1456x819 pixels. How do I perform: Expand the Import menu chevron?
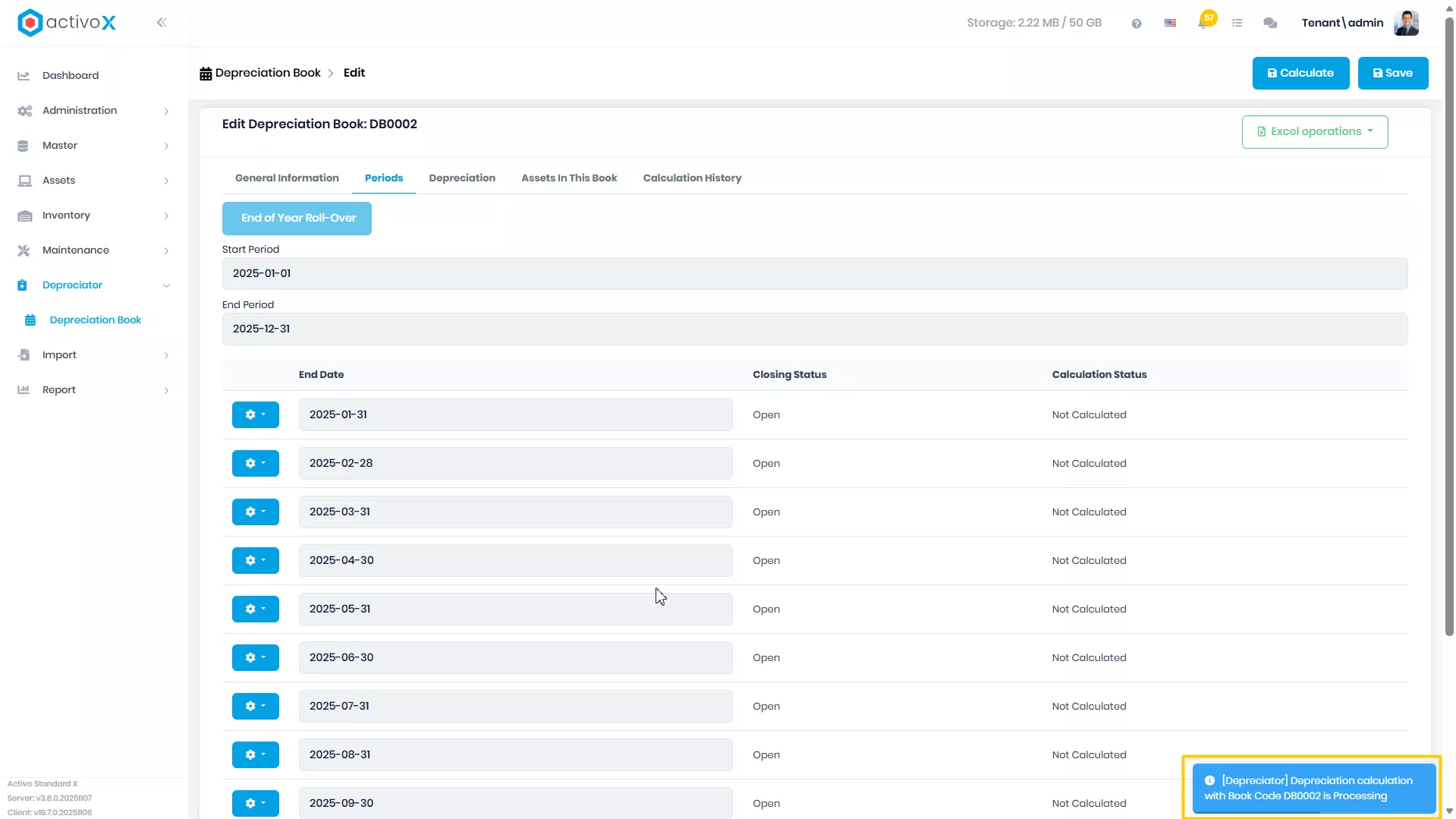click(x=166, y=356)
